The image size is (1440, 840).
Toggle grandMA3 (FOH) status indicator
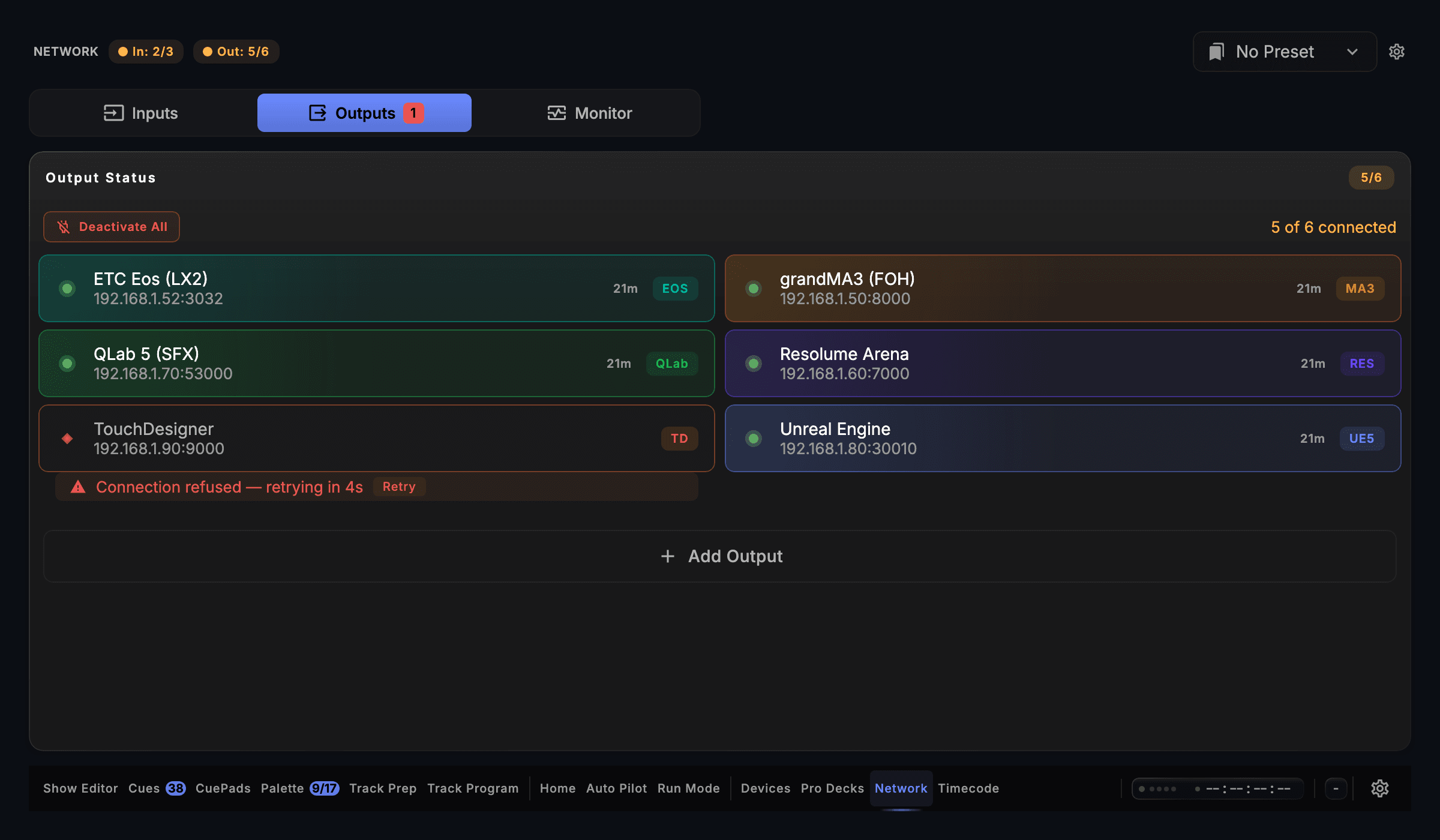pos(754,289)
